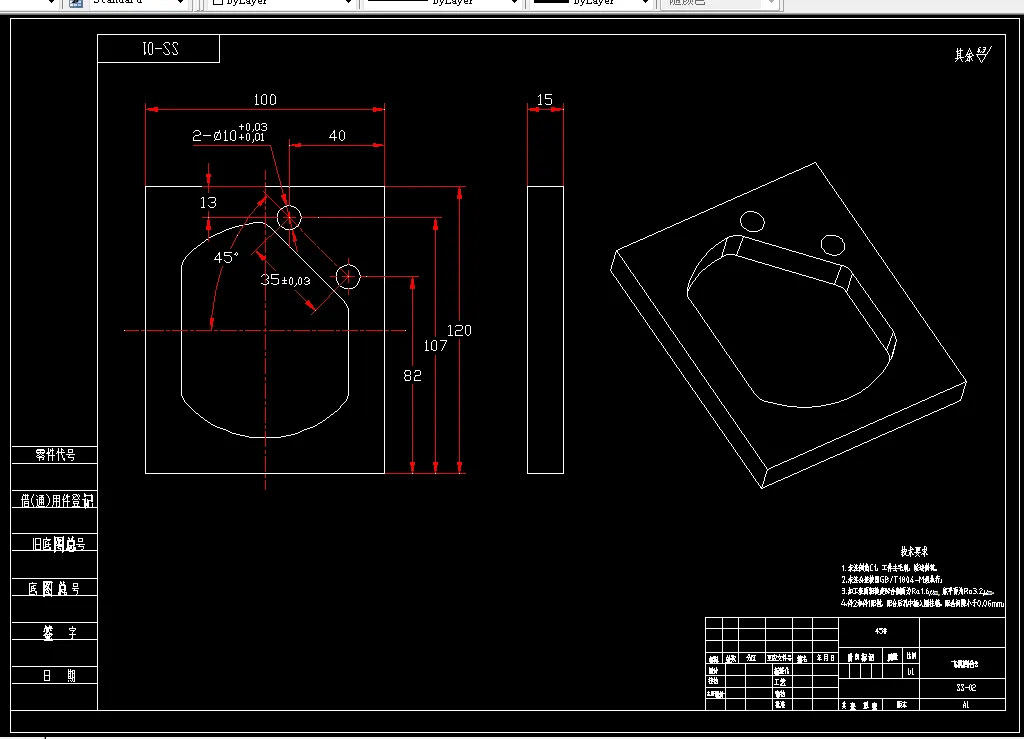
Task: Click the 签字 sidebar label
Action: click(x=59, y=632)
